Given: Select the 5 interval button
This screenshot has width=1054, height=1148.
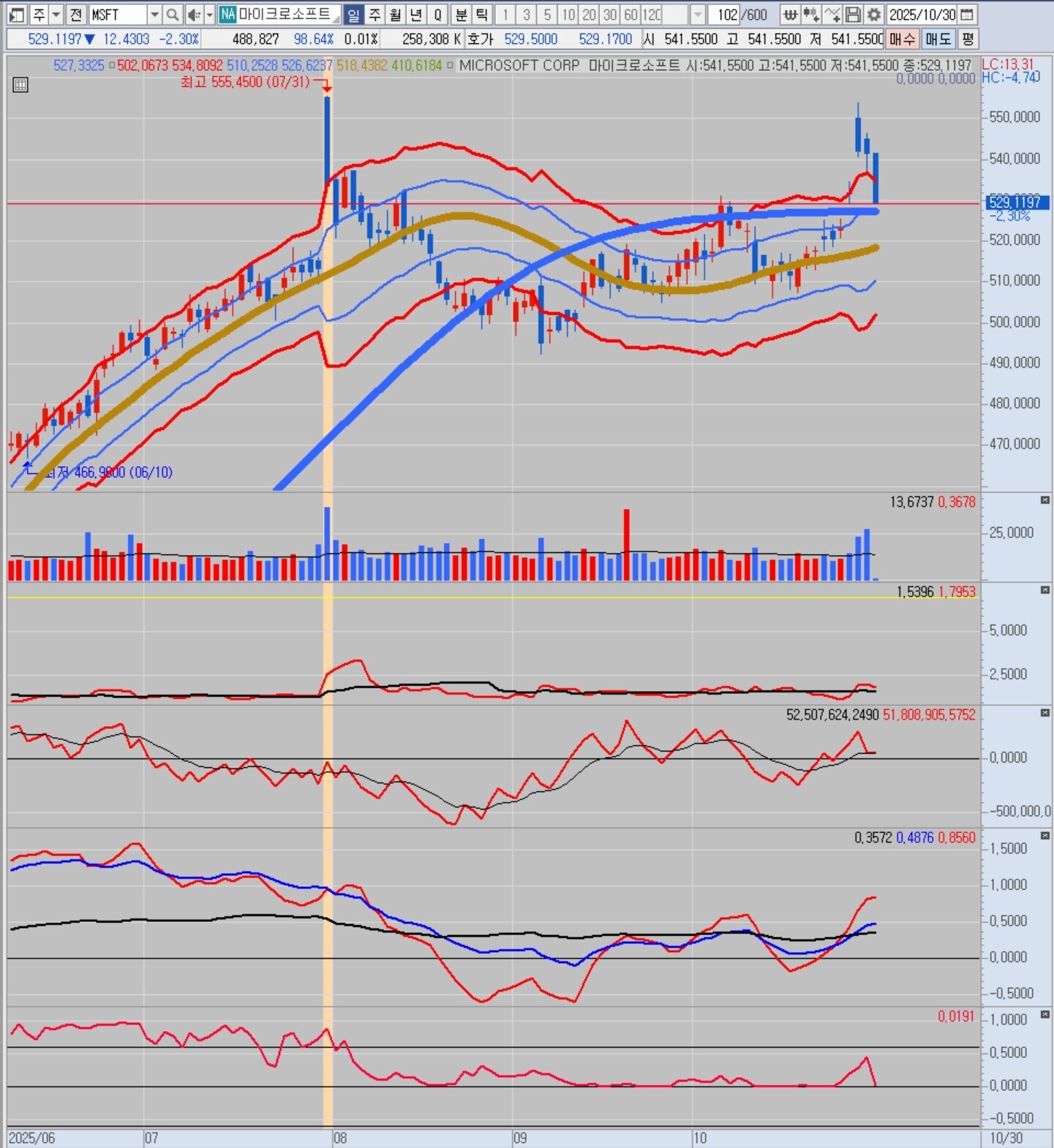Looking at the screenshot, I should pos(547,14).
